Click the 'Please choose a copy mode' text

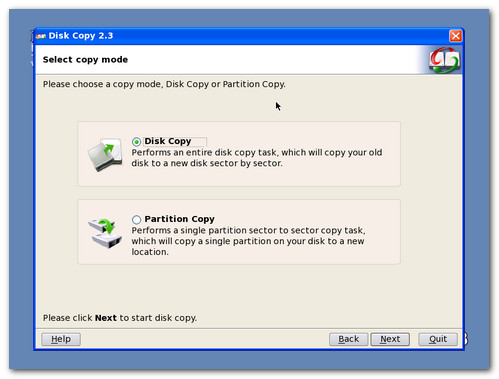click(164, 84)
